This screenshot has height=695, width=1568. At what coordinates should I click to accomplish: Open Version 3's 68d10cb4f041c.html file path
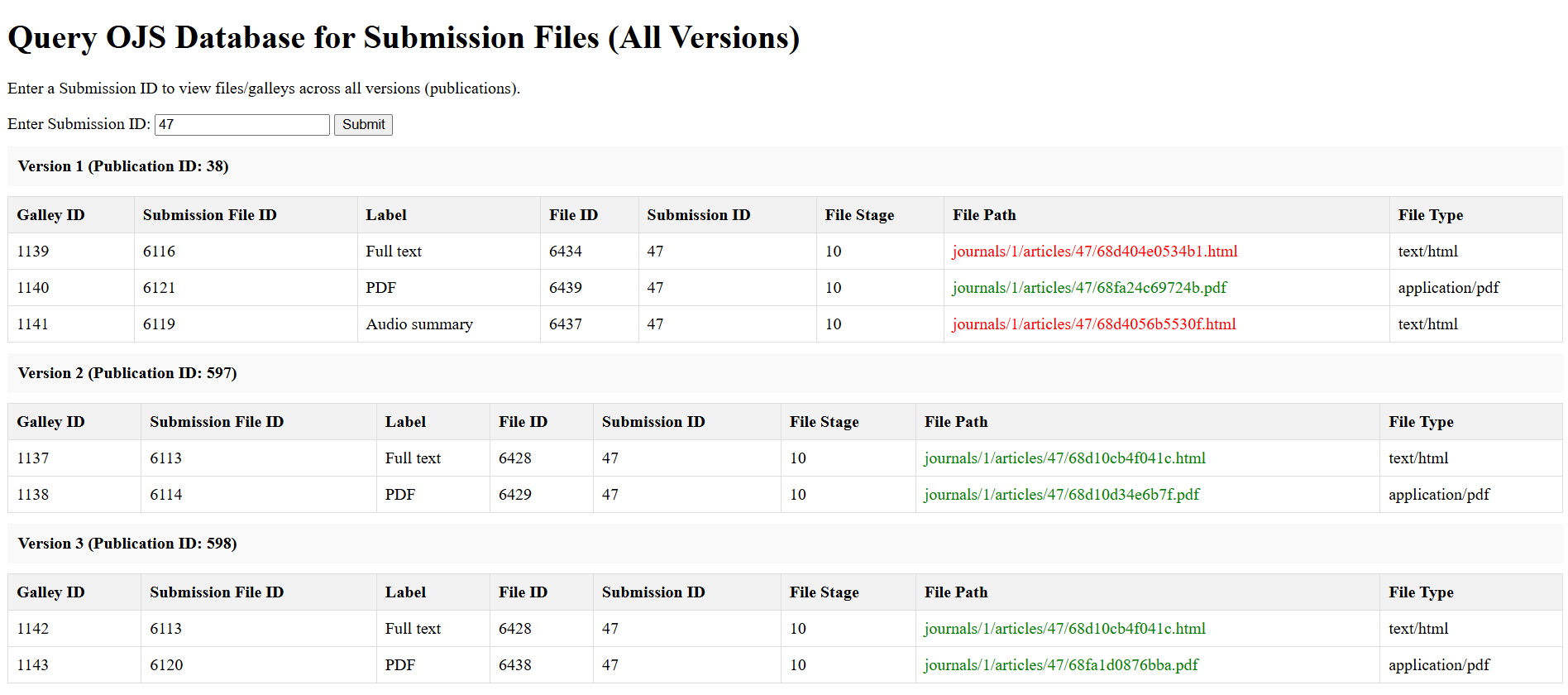[x=1064, y=629]
